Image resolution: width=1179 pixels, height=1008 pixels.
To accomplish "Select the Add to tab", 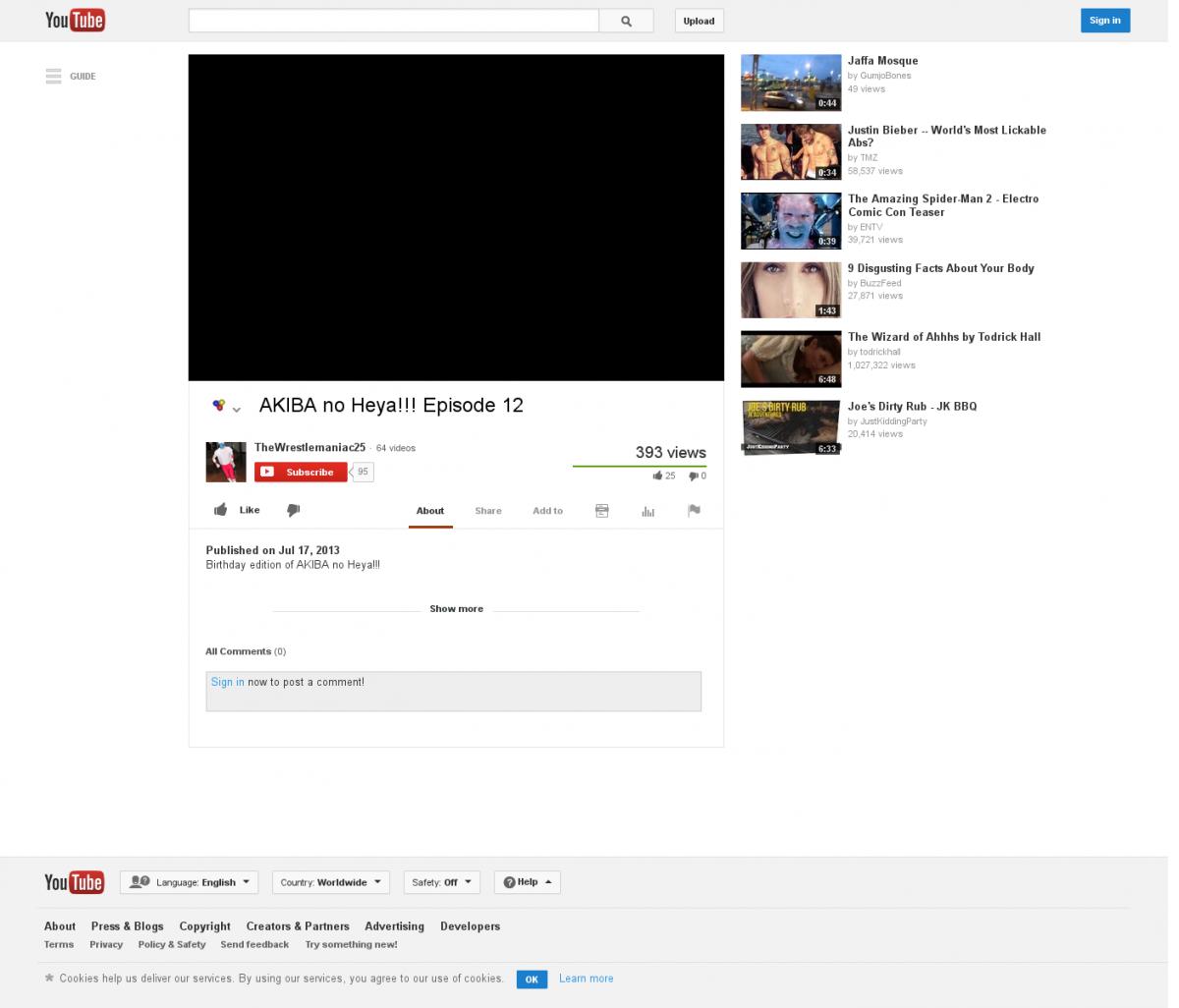I will [x=547, y=511].
